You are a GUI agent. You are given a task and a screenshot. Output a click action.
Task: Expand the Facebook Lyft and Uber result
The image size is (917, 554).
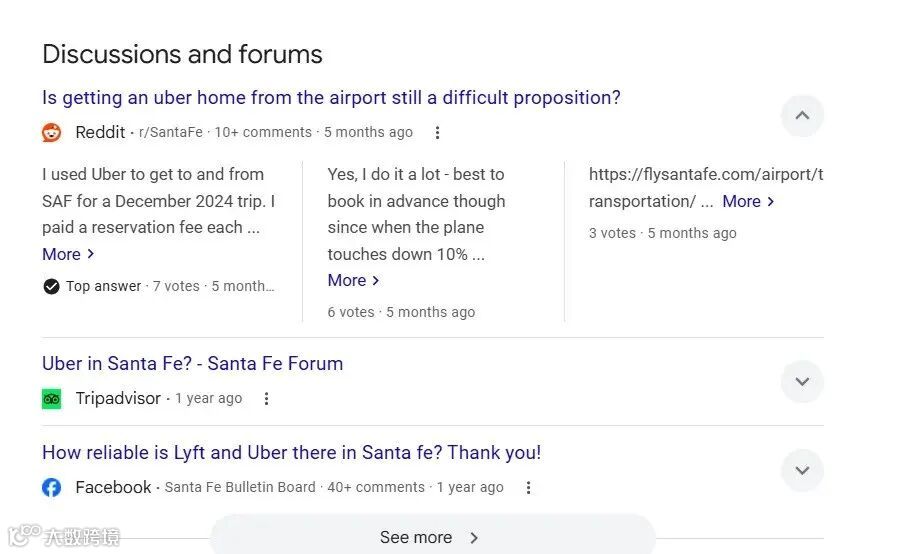[x=802, y=471]
